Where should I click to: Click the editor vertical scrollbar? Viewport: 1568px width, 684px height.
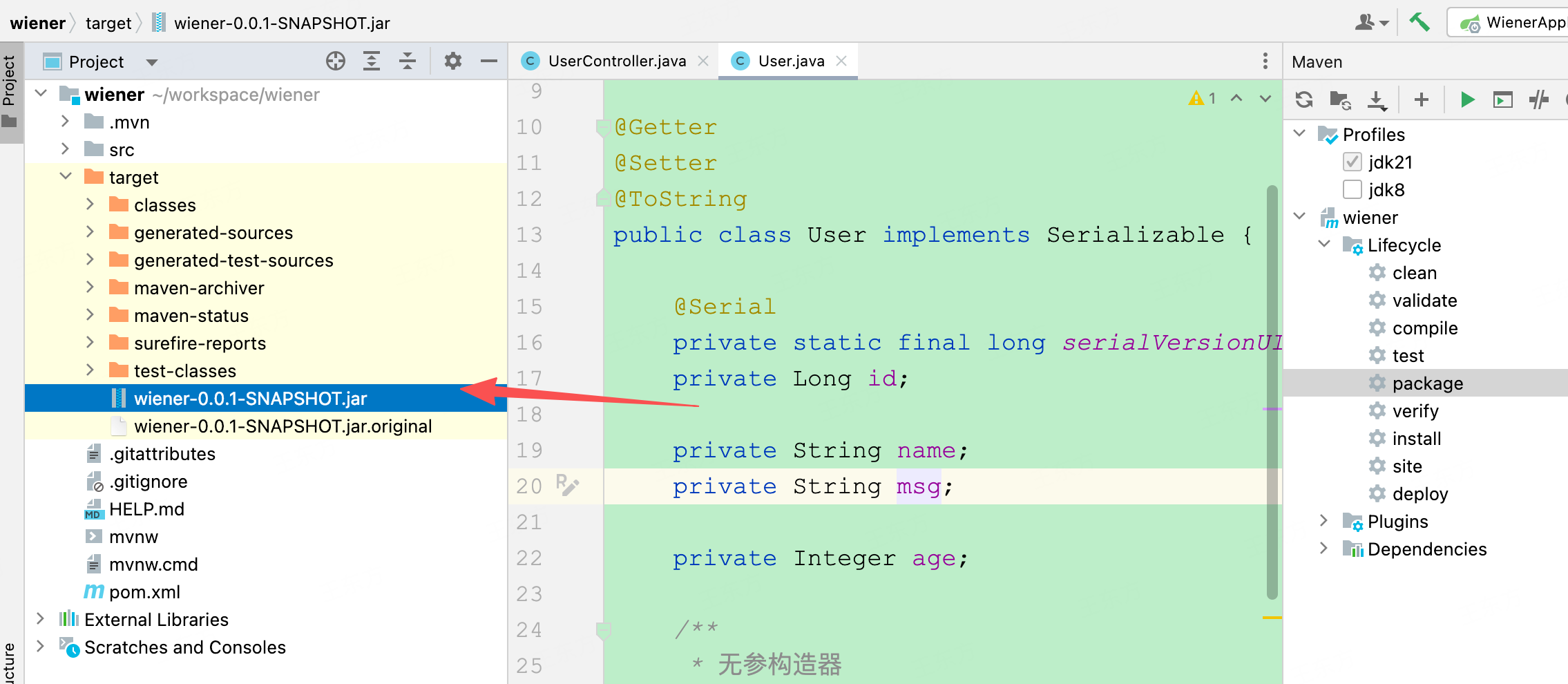coord(1272,392)
